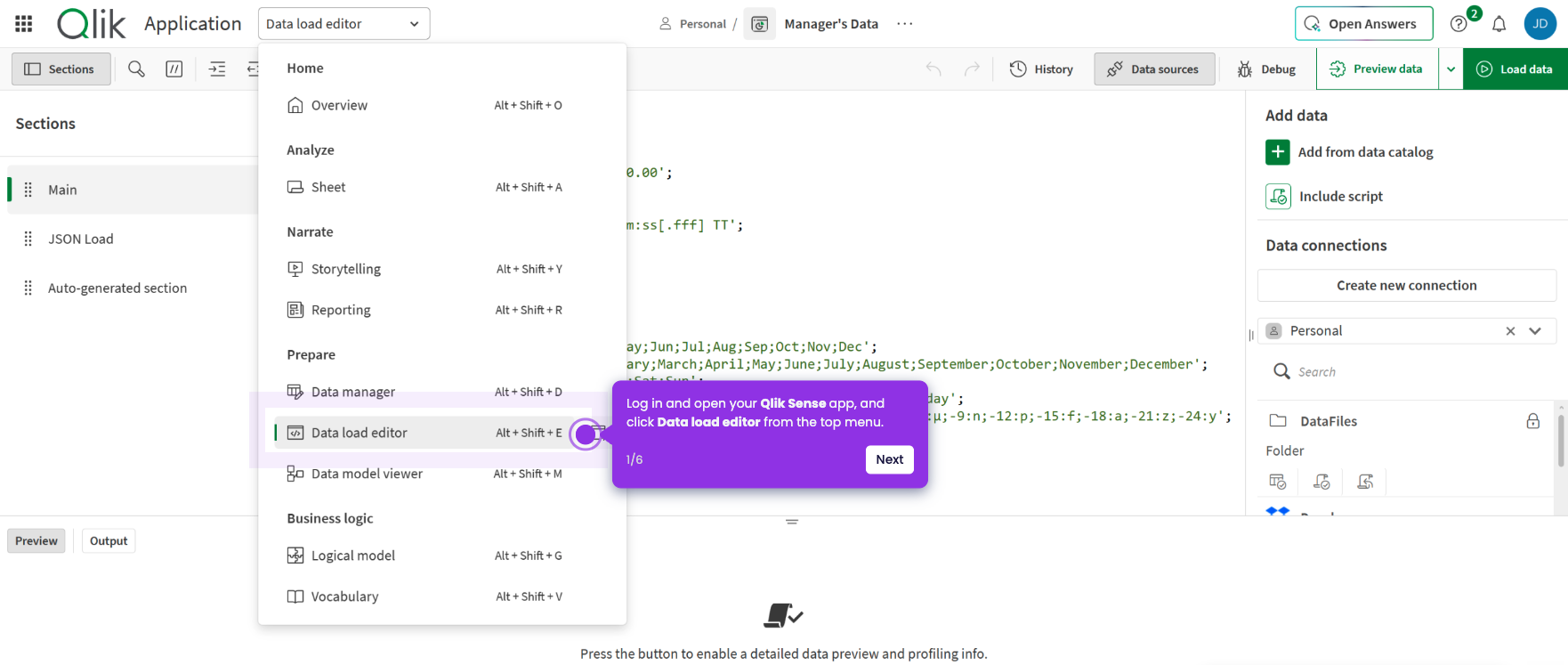Open script History
Viewport: 1568px width, 665px height.
pyautogui.click(x=1041, y=69)
